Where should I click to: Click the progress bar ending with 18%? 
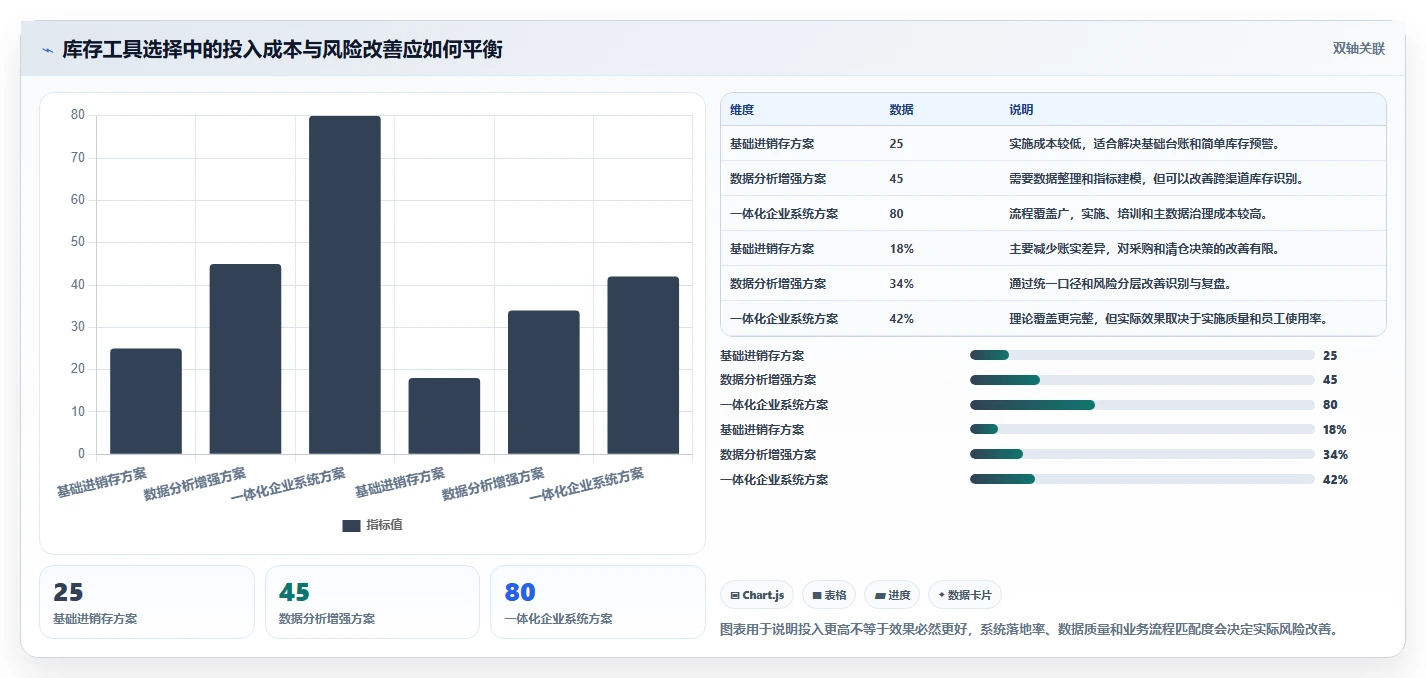tap(1142, 429)
